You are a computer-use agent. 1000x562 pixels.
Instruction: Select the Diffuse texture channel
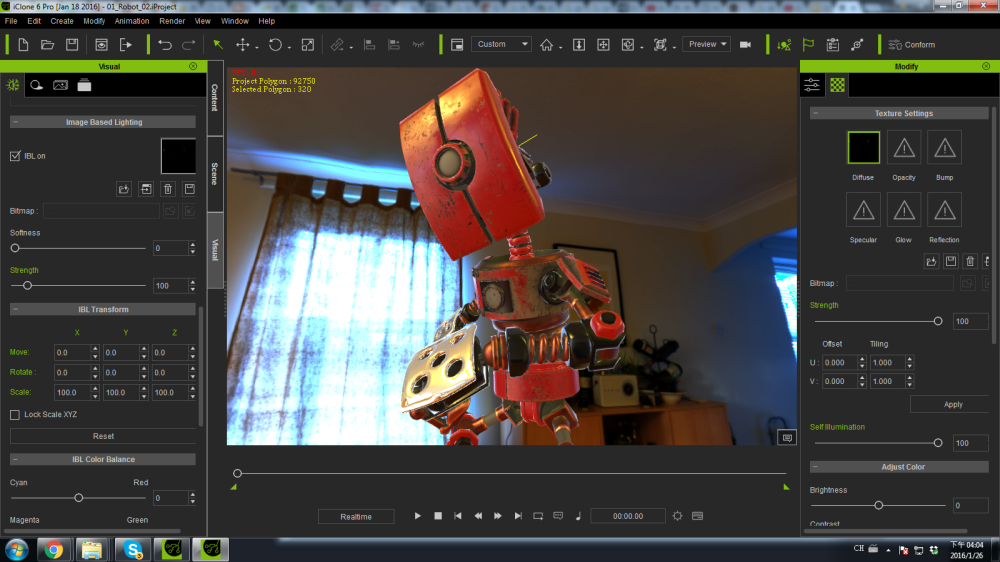point(863,147)
